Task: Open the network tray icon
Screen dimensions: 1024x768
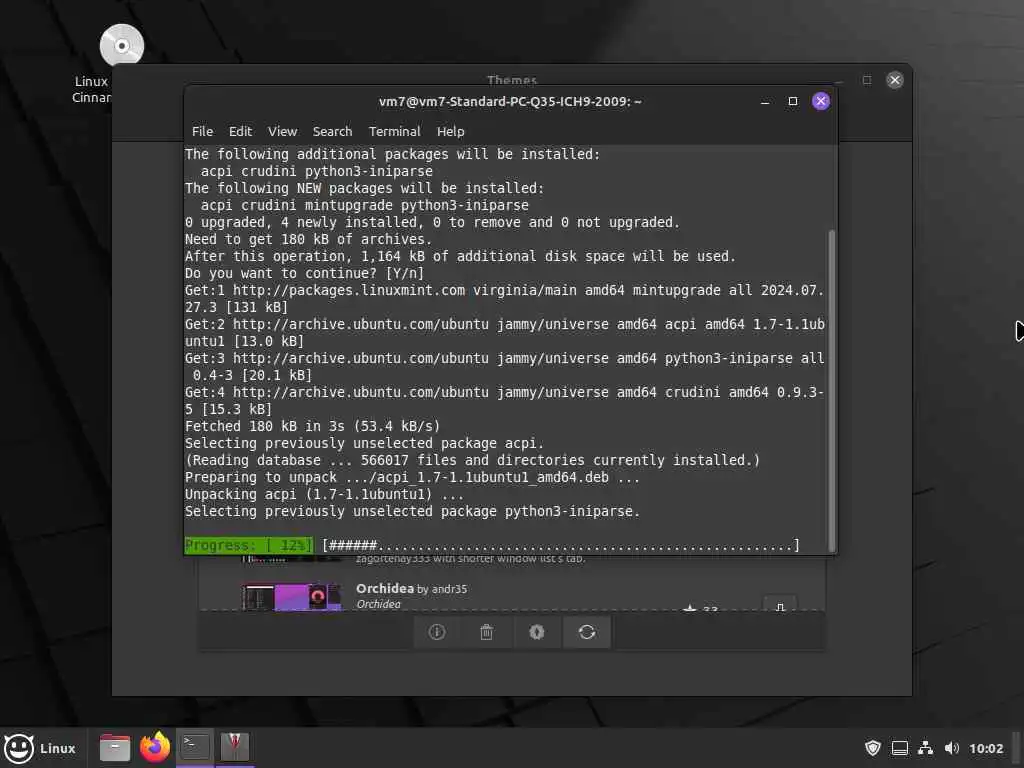Action: [925, 748]
